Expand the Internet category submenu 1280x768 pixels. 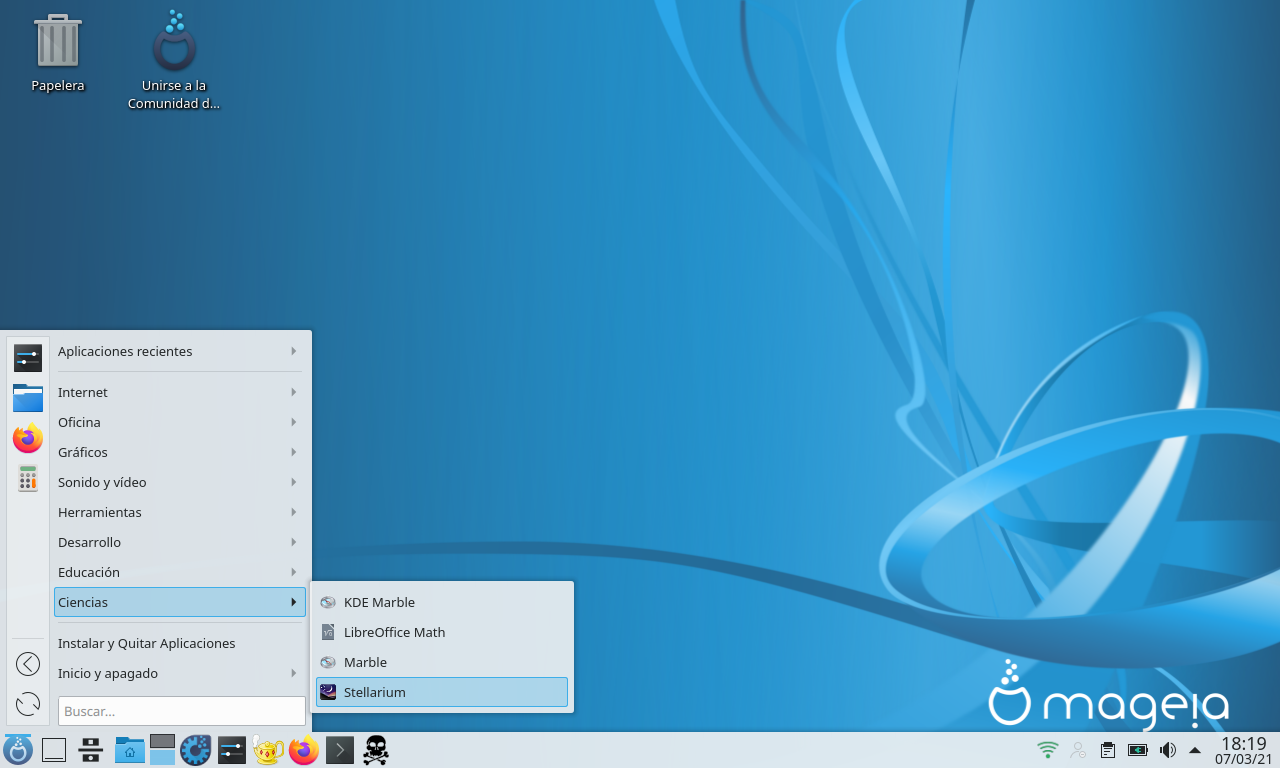(180, 392)
